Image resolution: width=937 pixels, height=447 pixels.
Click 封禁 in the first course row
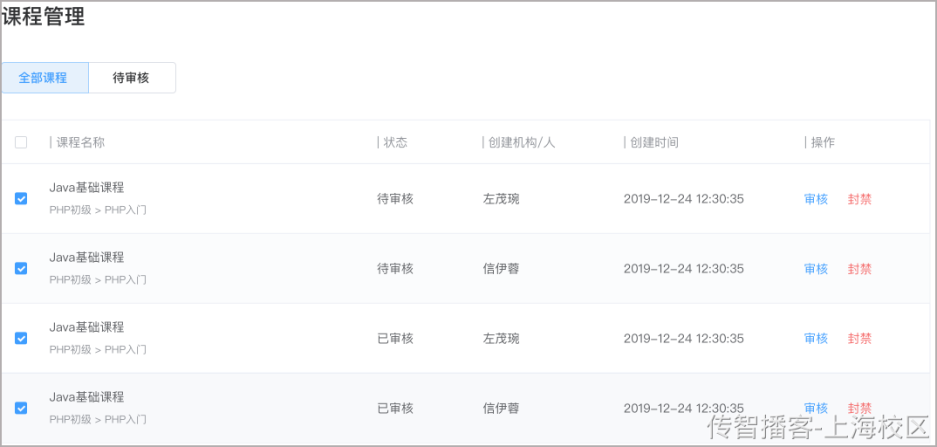click(x=859, y=199)
